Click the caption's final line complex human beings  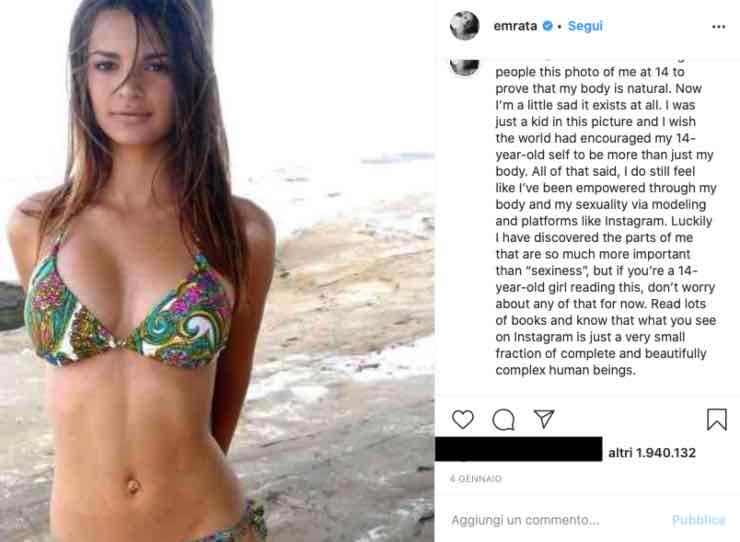tap(565, 370)
